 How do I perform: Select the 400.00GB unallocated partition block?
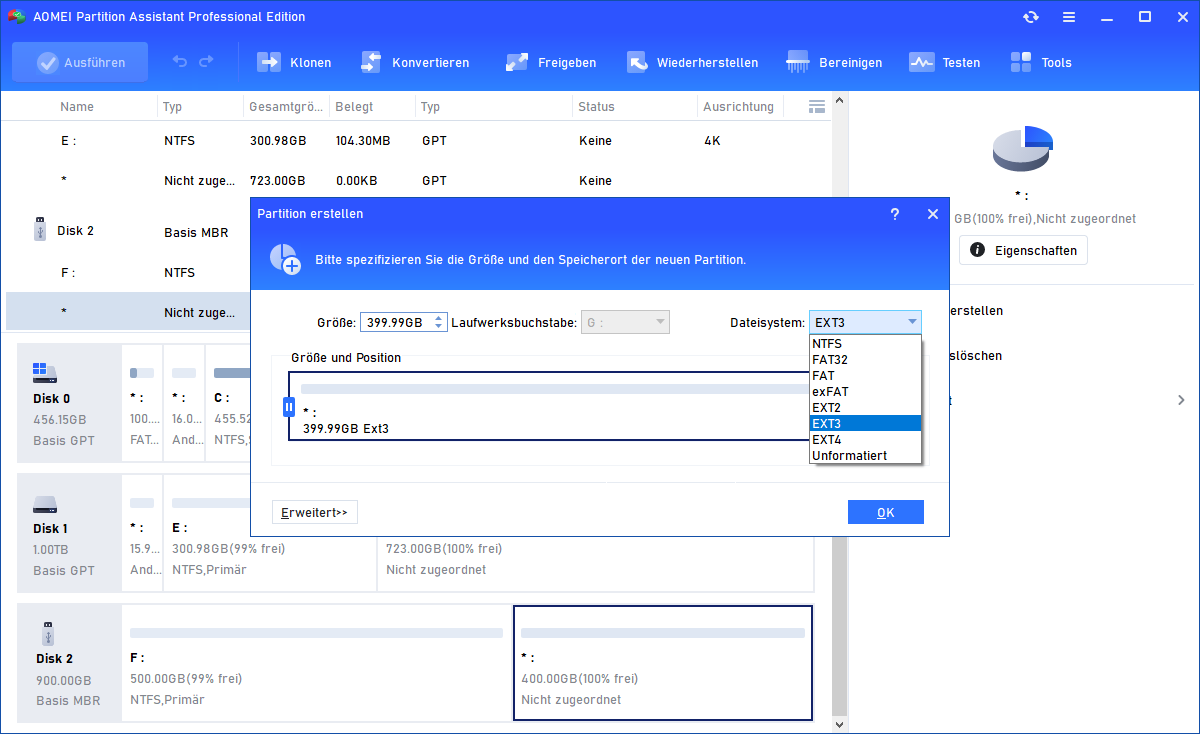point(663,662)
